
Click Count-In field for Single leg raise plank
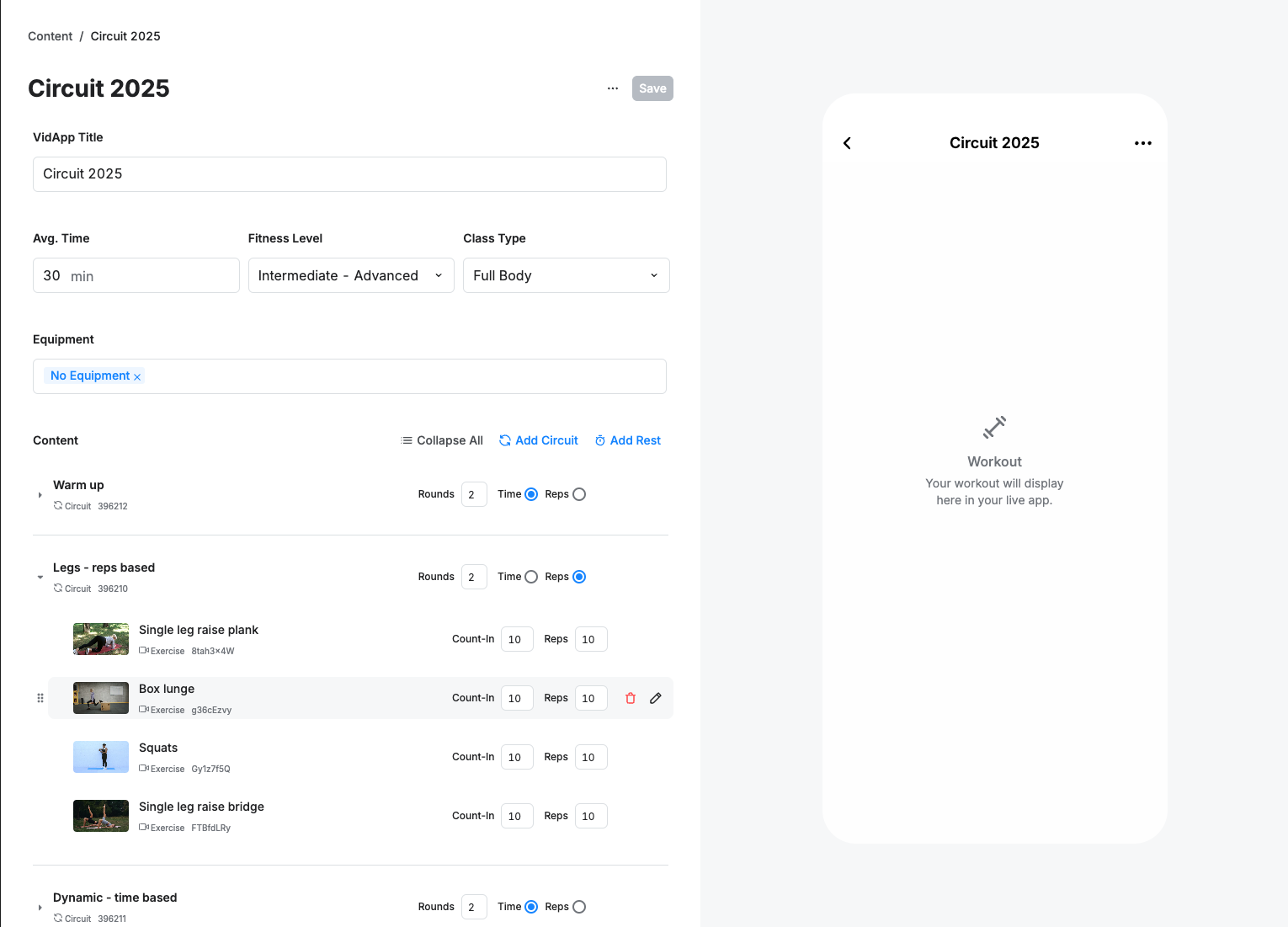point(517,639)
